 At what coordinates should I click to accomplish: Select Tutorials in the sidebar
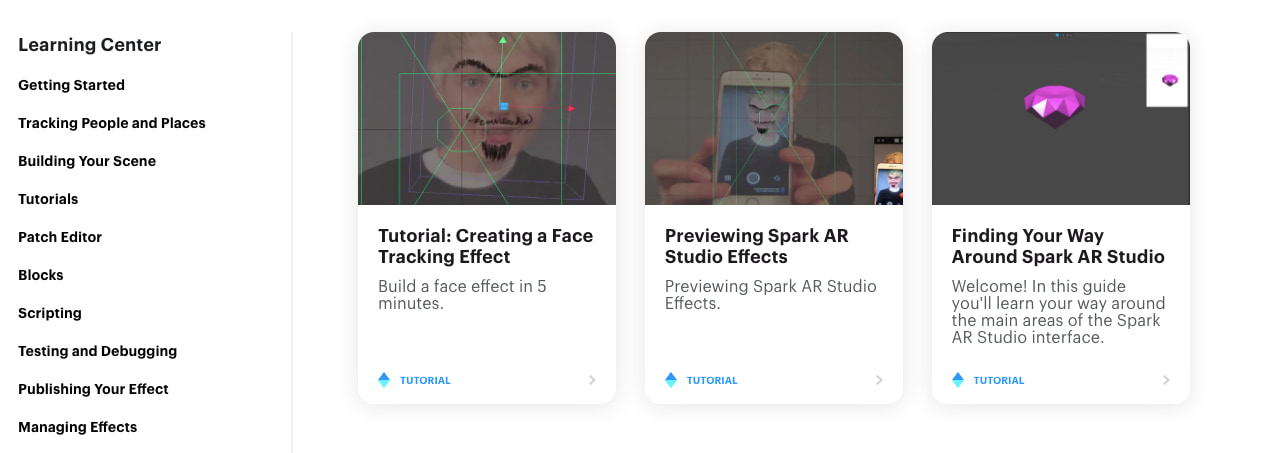tap(48, 199)
